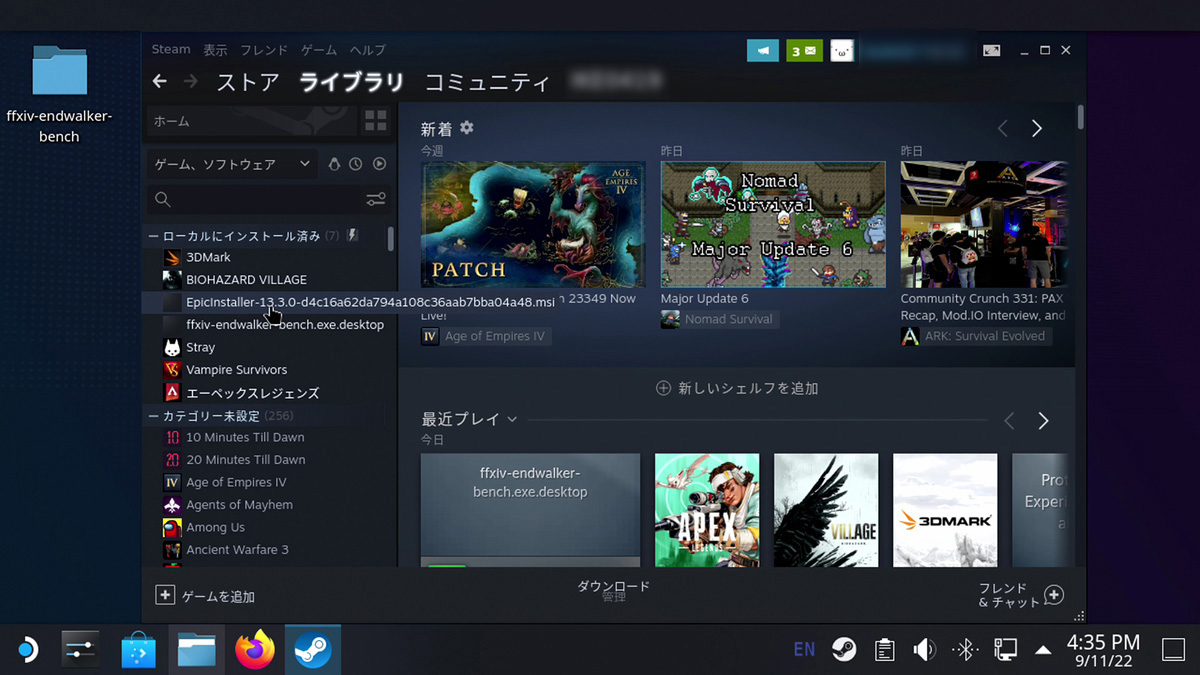
Task: Click the ARK: Survival Evolved tag link
Action: coord(975,336)
